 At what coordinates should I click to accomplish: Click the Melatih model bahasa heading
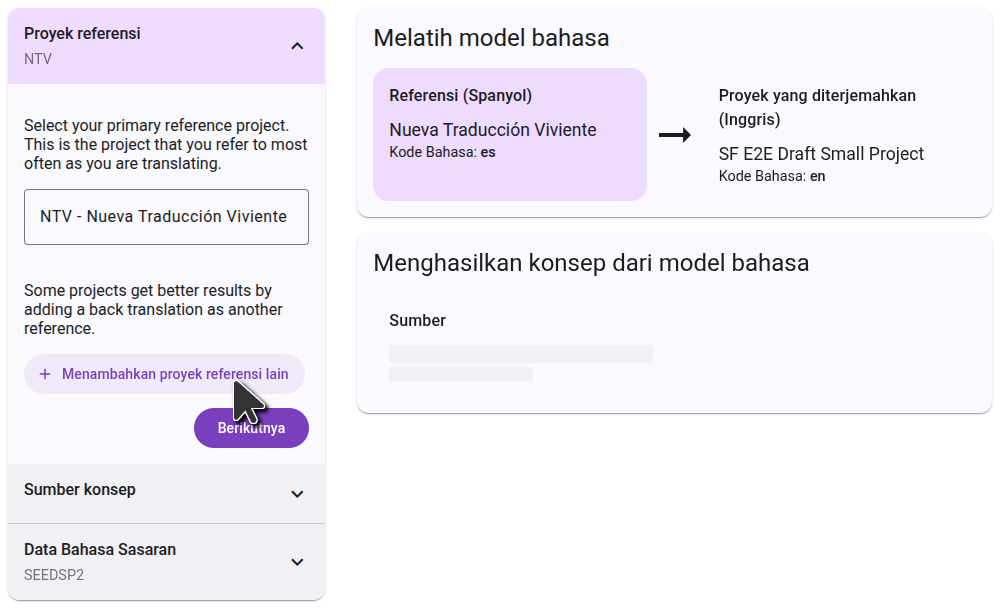point(491,38)
